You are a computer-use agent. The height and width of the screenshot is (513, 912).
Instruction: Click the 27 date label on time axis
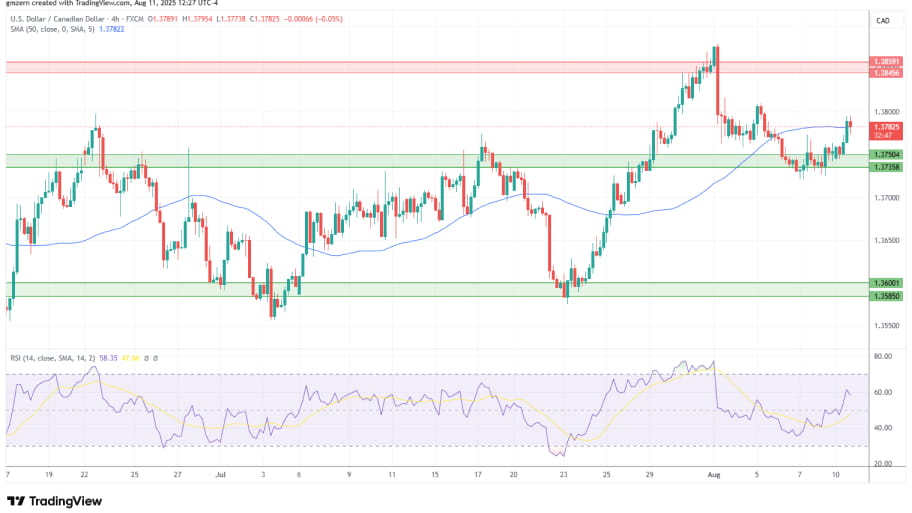click(177, 475)
